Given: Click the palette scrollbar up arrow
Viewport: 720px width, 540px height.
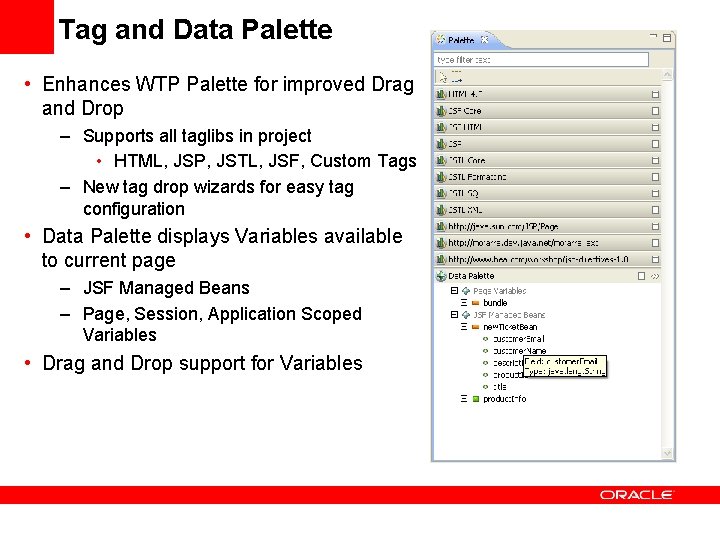Looking at the screenshot, I should pyautogui.click(x=667, y=74).
